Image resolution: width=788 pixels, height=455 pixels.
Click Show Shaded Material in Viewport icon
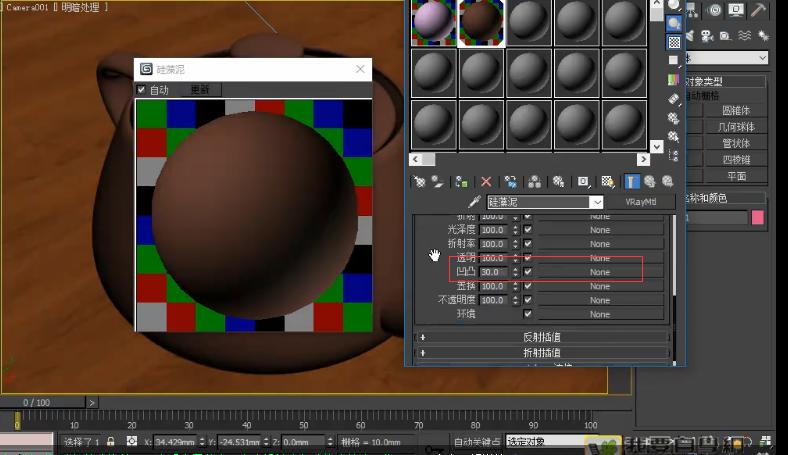pyautogui.click(x=607, y=182)
